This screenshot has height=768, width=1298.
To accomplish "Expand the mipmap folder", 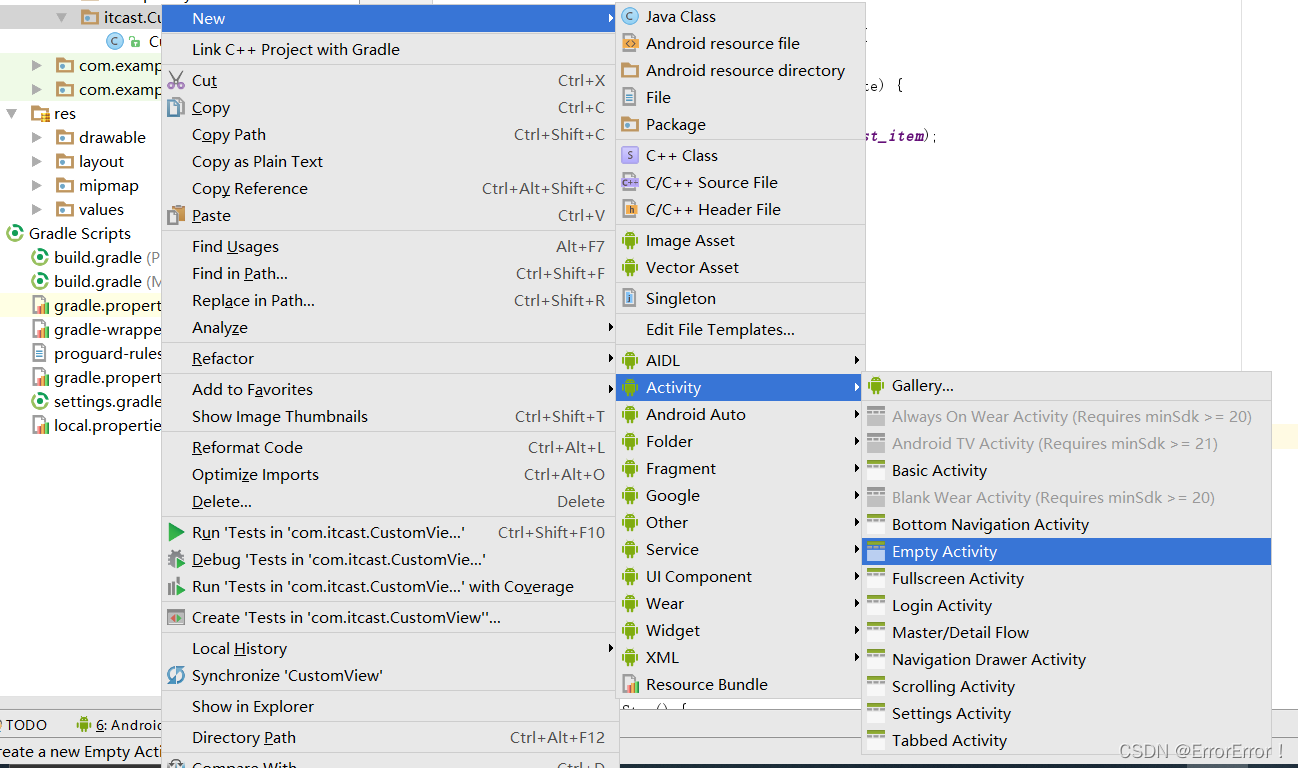I will click(37, 185).
